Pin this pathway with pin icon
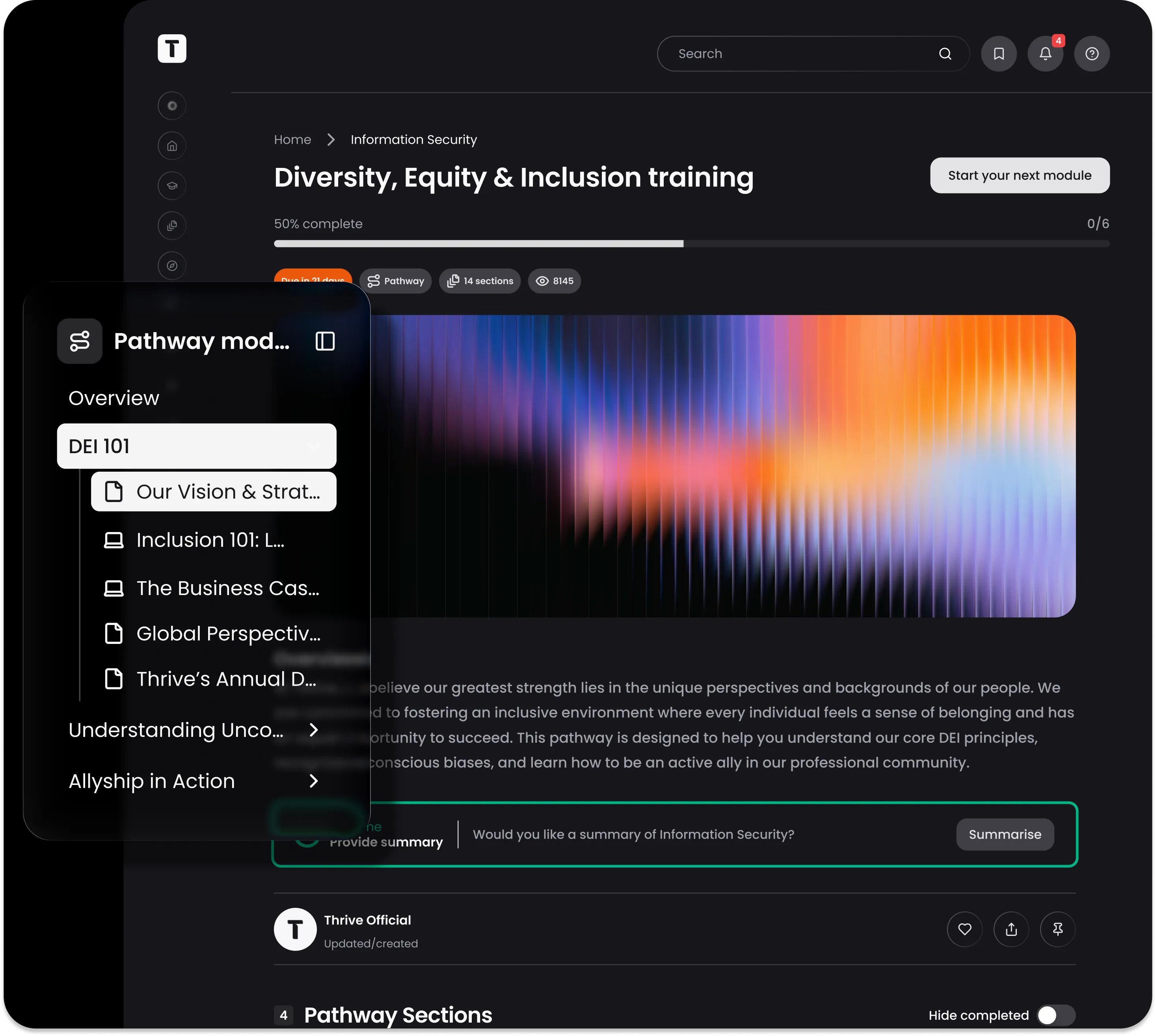This screenshot has width=1156, height=1036. [x=1057, y=929]
